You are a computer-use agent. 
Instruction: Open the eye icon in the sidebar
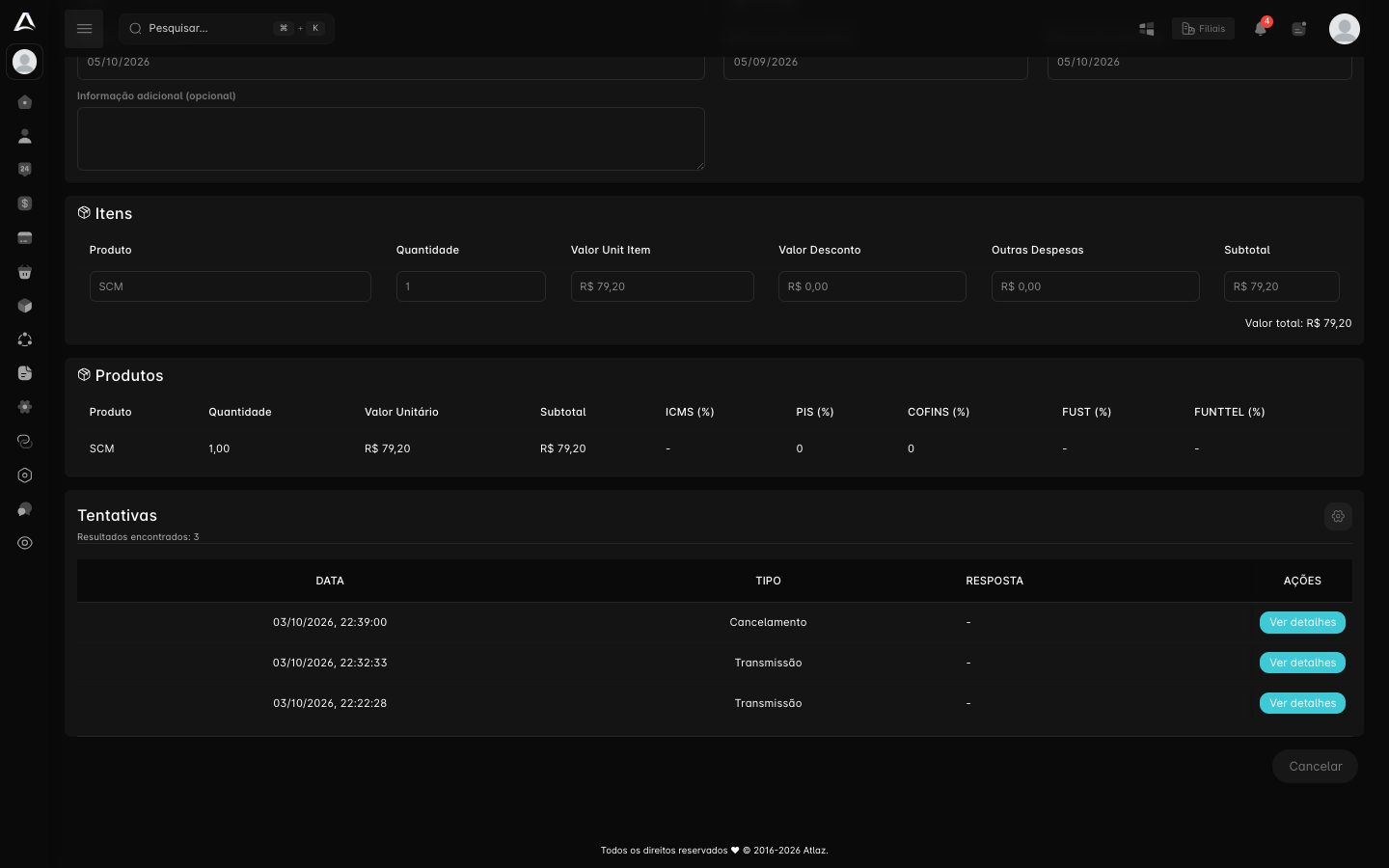(x=25, y=543)
